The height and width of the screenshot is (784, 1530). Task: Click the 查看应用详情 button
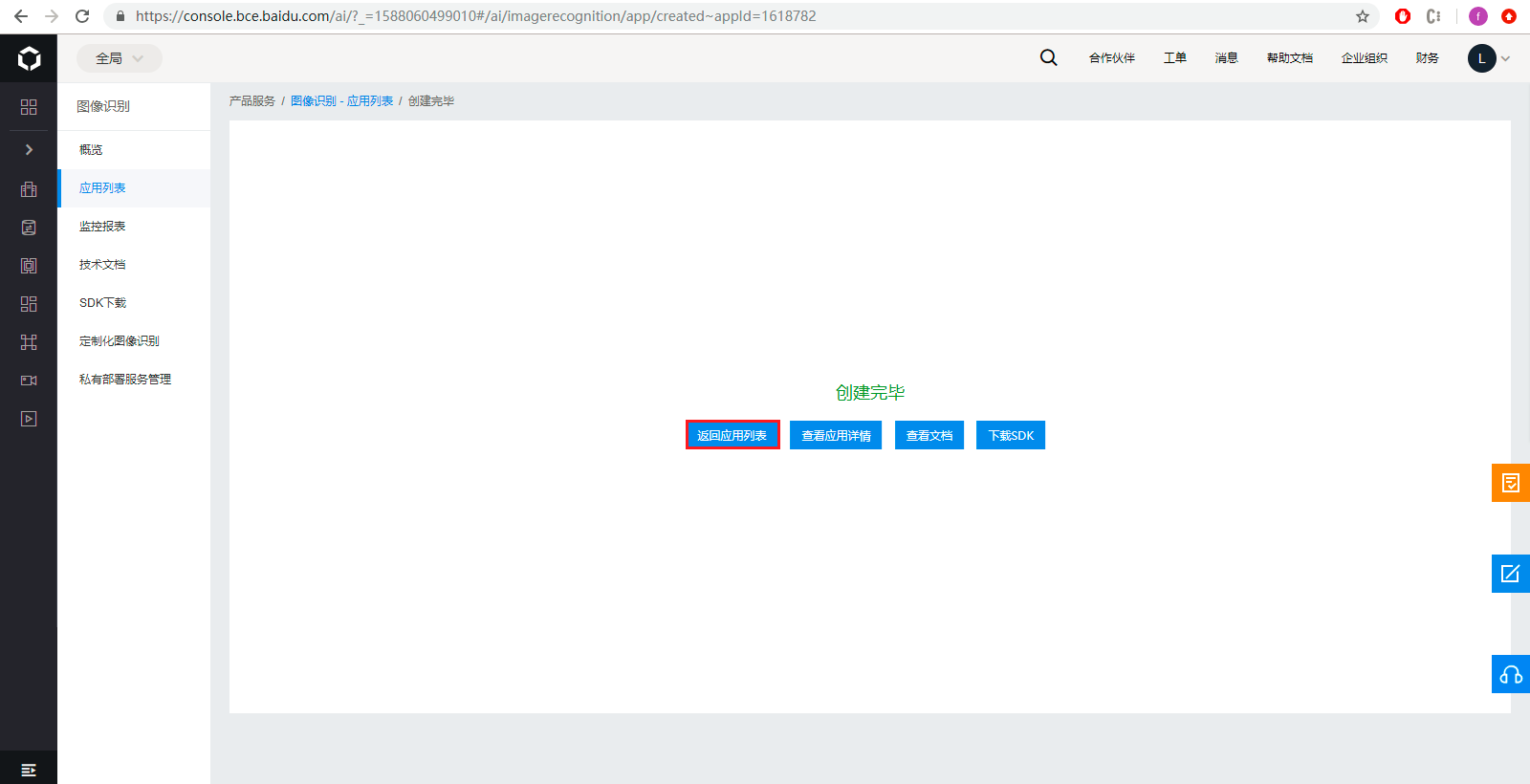click(836, 435)
